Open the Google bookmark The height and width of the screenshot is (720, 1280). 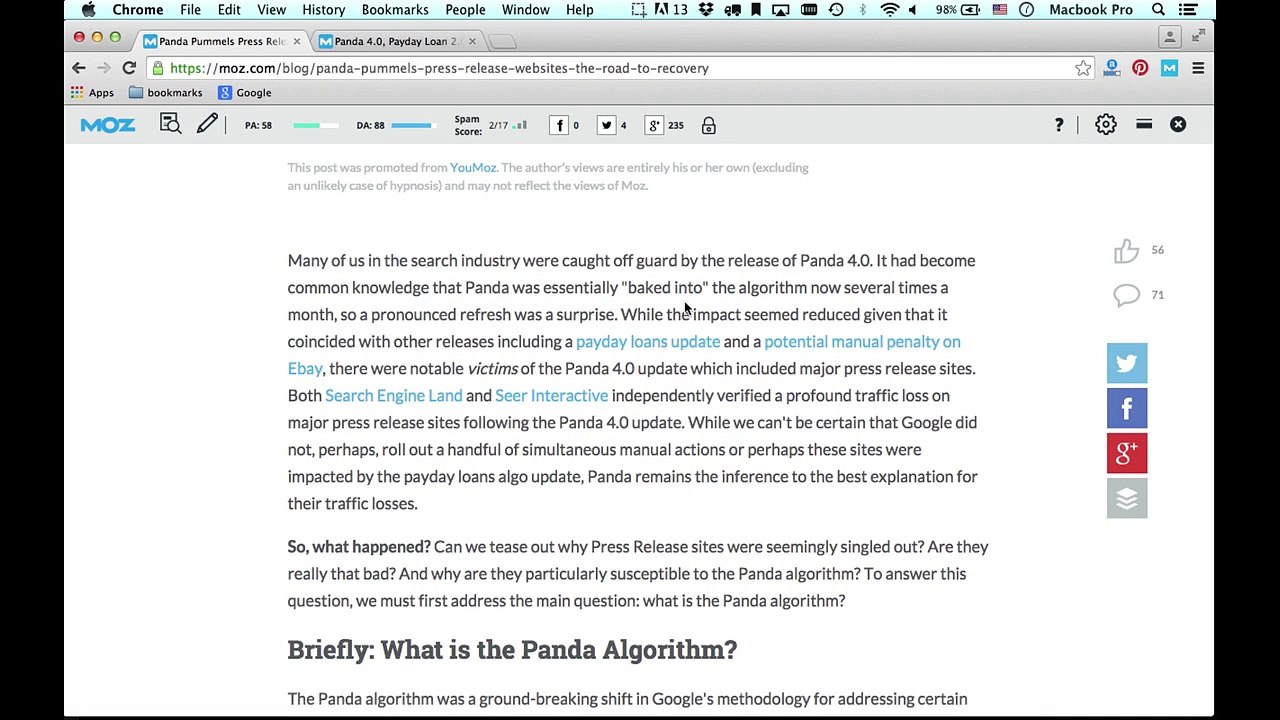click(245, 92)
